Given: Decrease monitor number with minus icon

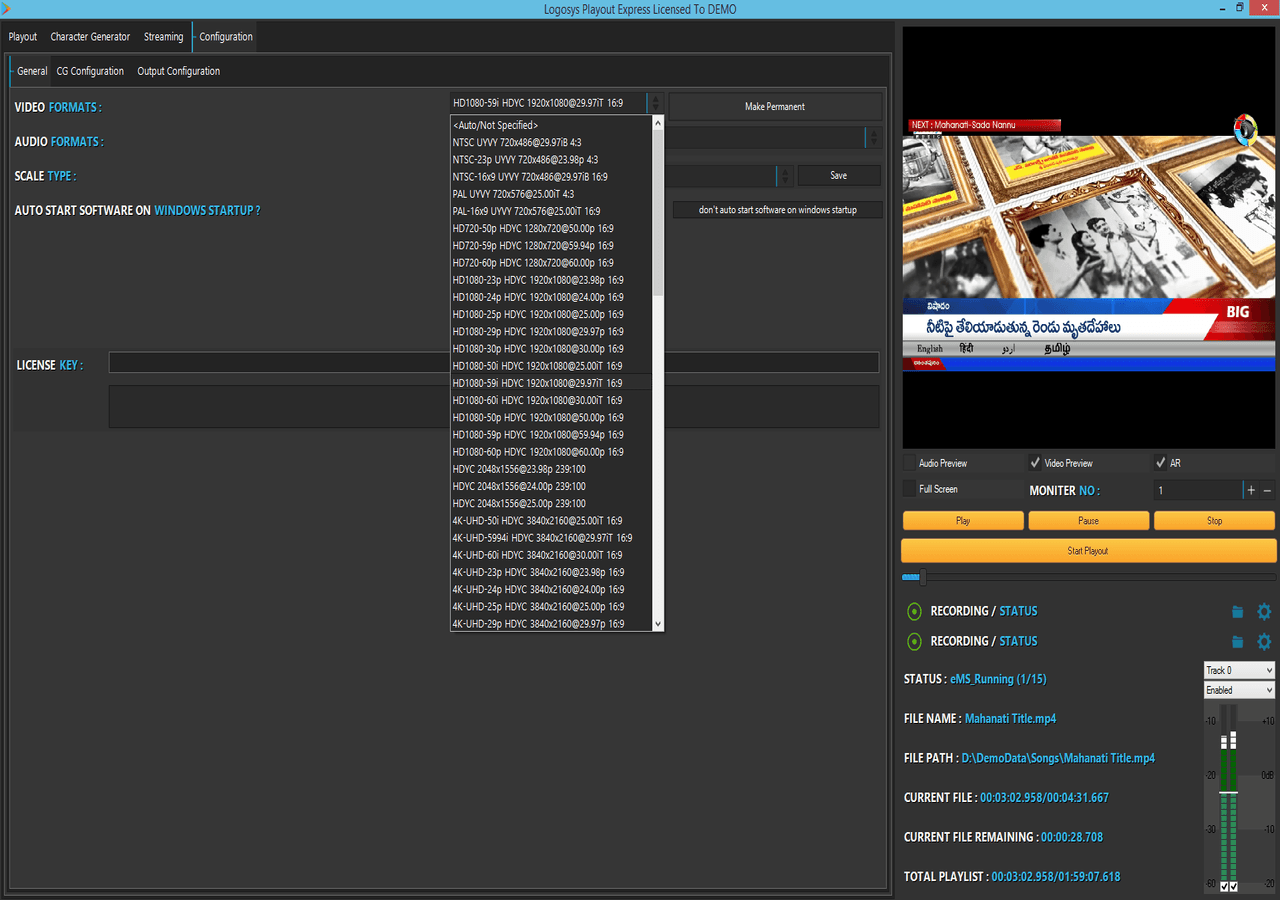Looking at the screenshot, I should [x=1267, y=490].
